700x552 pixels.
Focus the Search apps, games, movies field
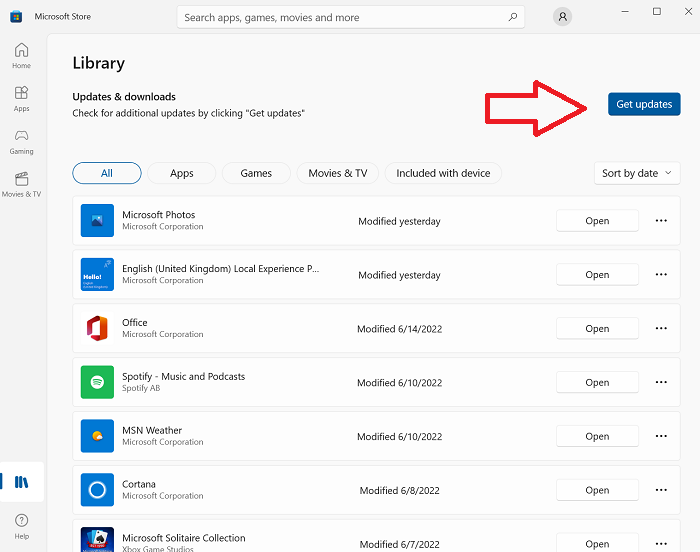(351, 17)
